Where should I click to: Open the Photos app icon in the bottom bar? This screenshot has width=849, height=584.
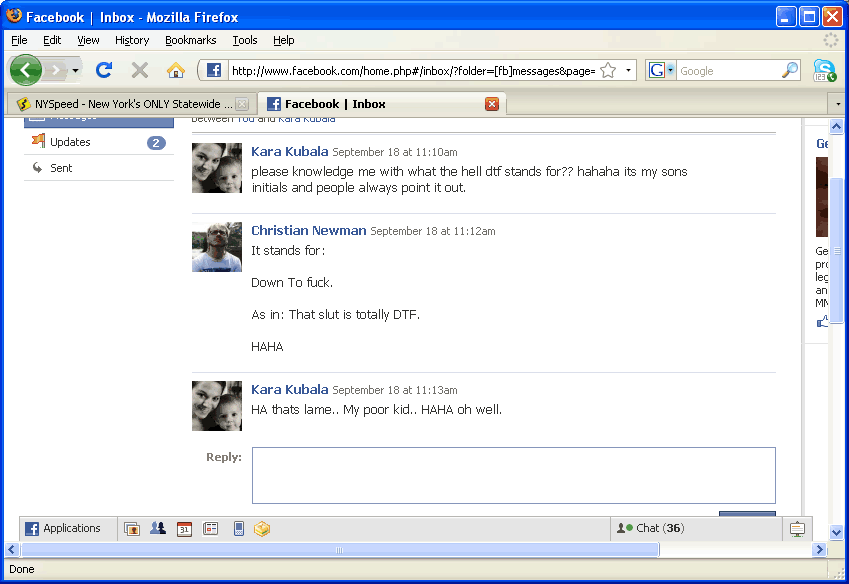pyautogui.click(x=132, y=529)
